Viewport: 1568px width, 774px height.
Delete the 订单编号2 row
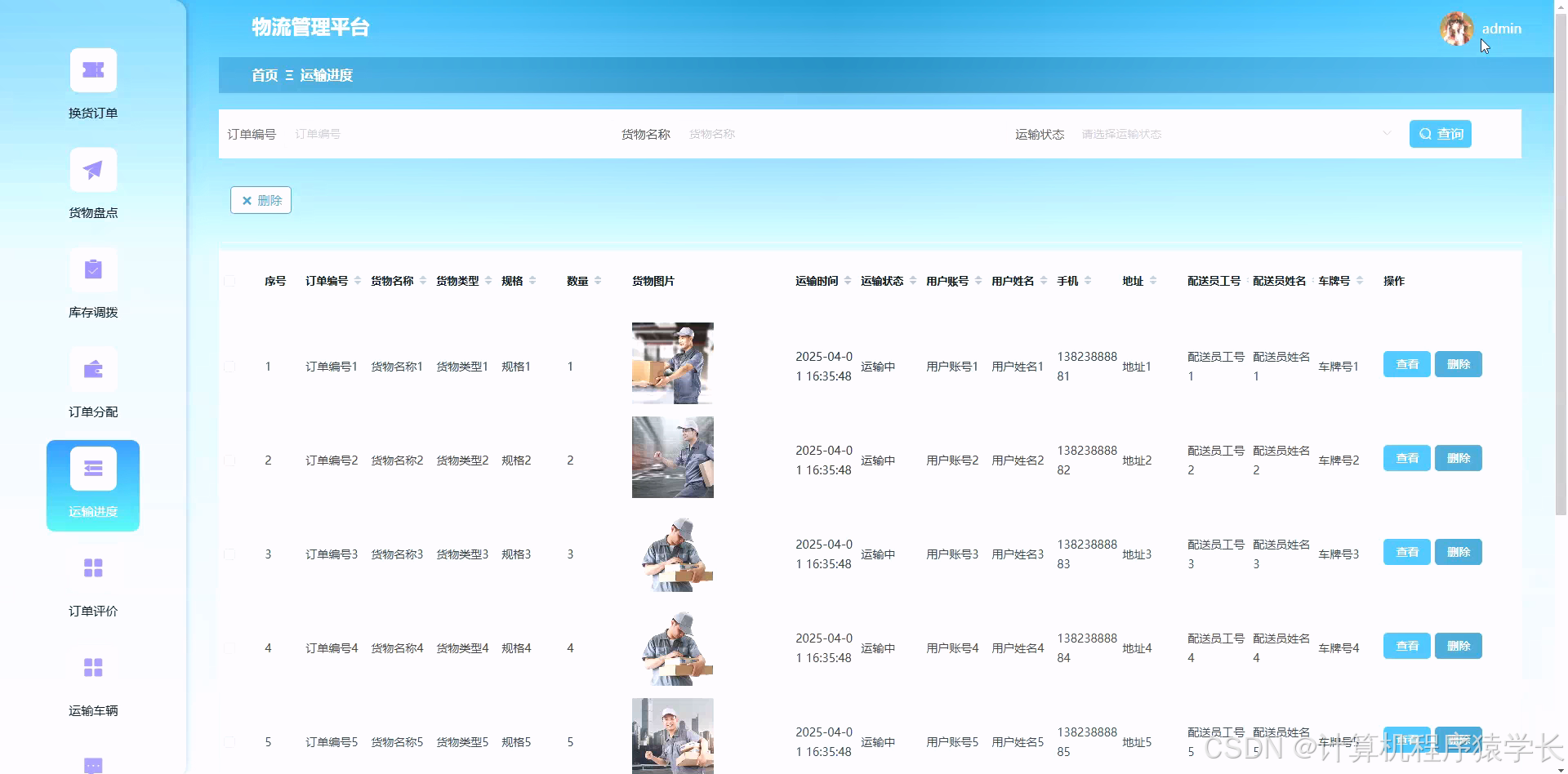1458,458
